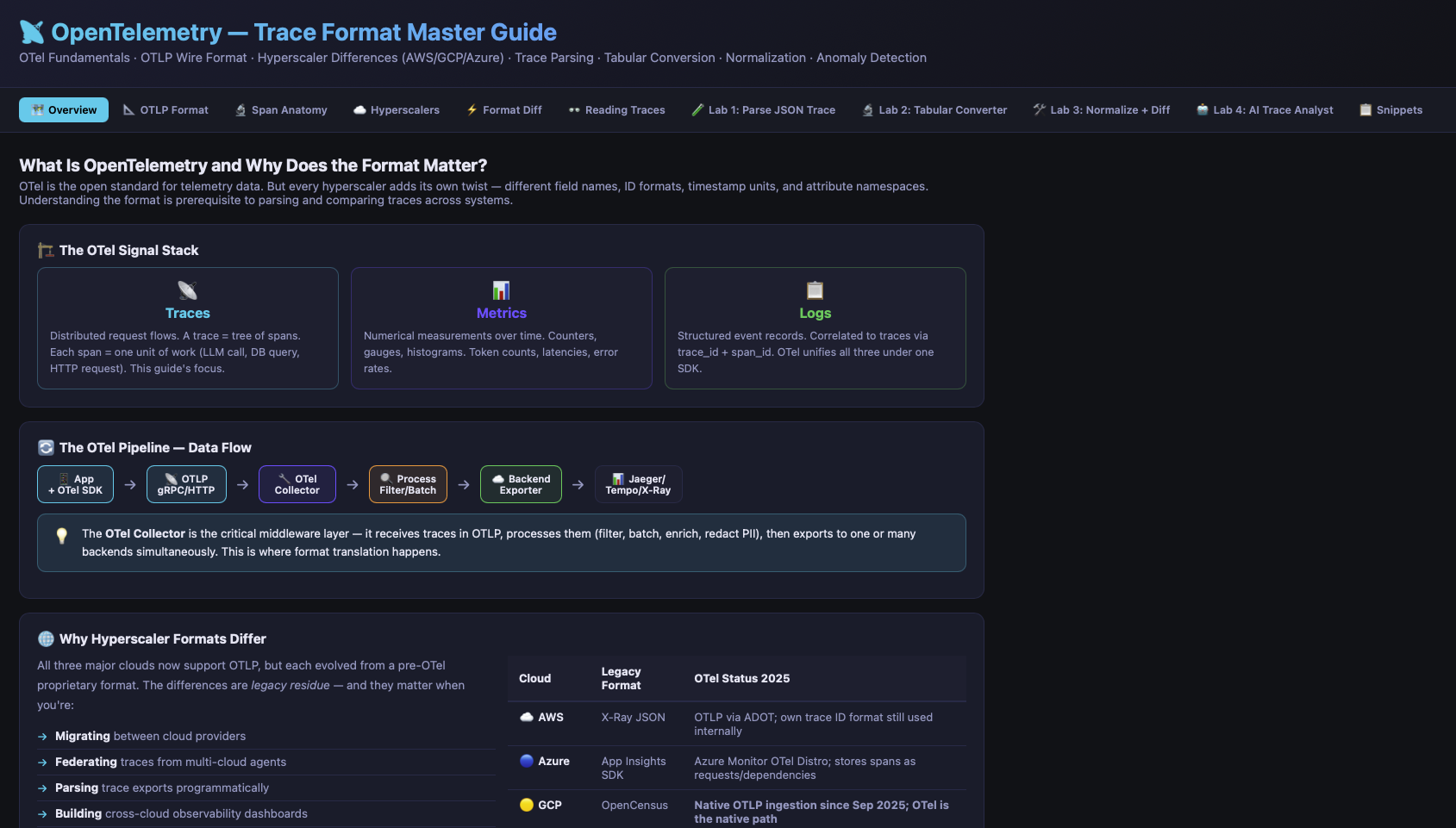Open Lab 2: Tabular Converter tab

coord(934,110)
